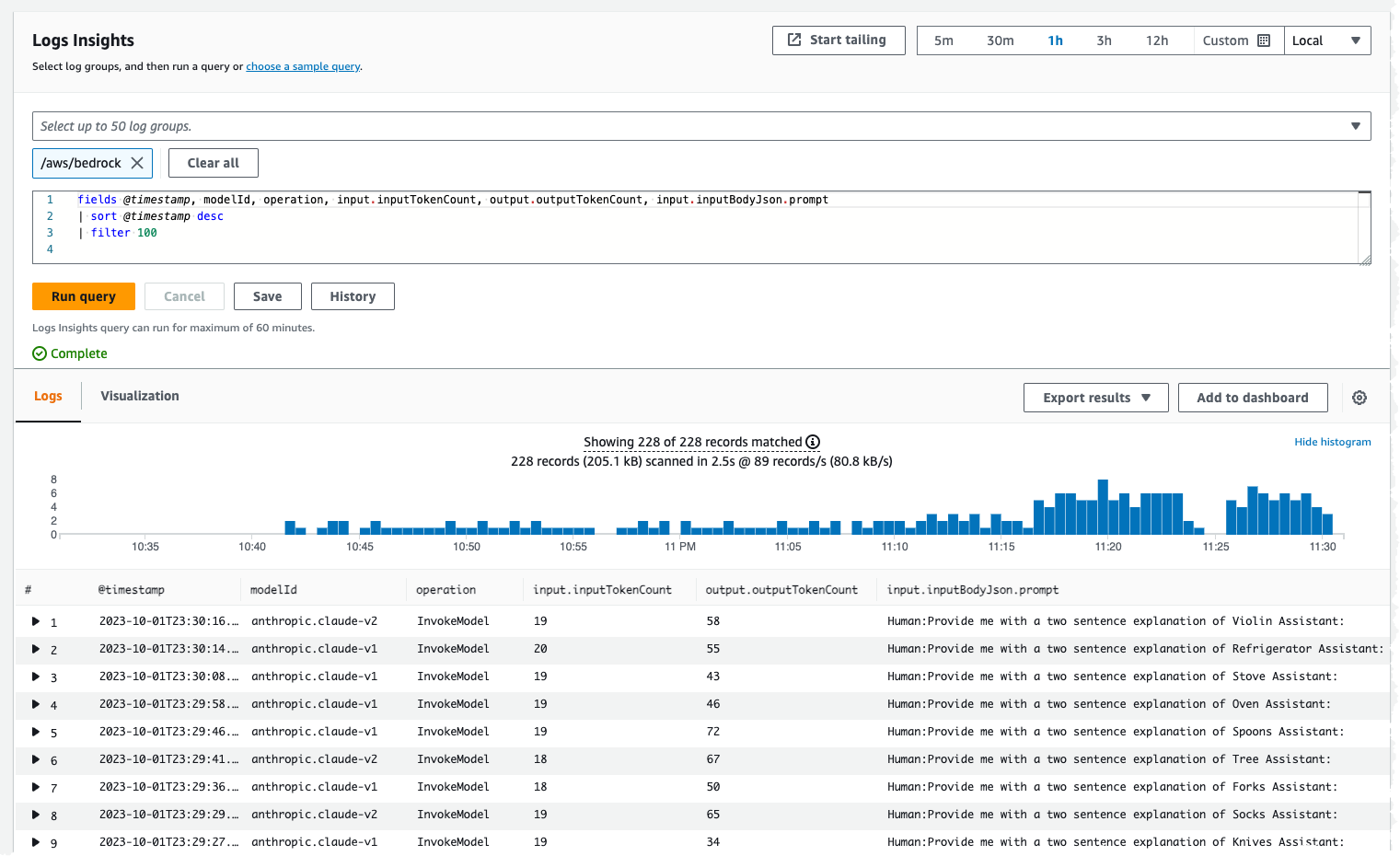Expand the first log record row
This screenshot has width=1400, height=856.
click(35, 621)
